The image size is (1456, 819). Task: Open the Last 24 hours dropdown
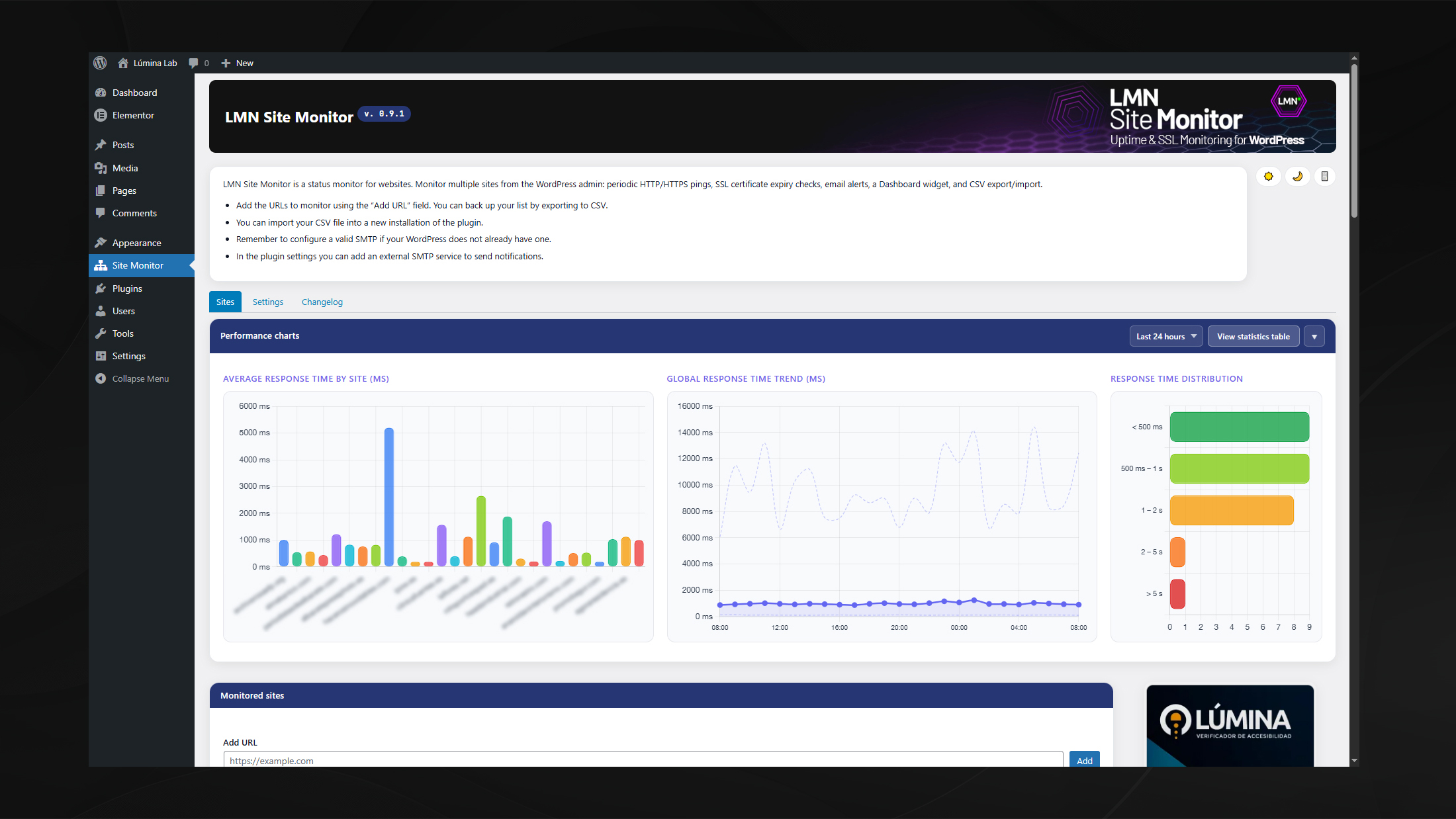point(1165,336)
